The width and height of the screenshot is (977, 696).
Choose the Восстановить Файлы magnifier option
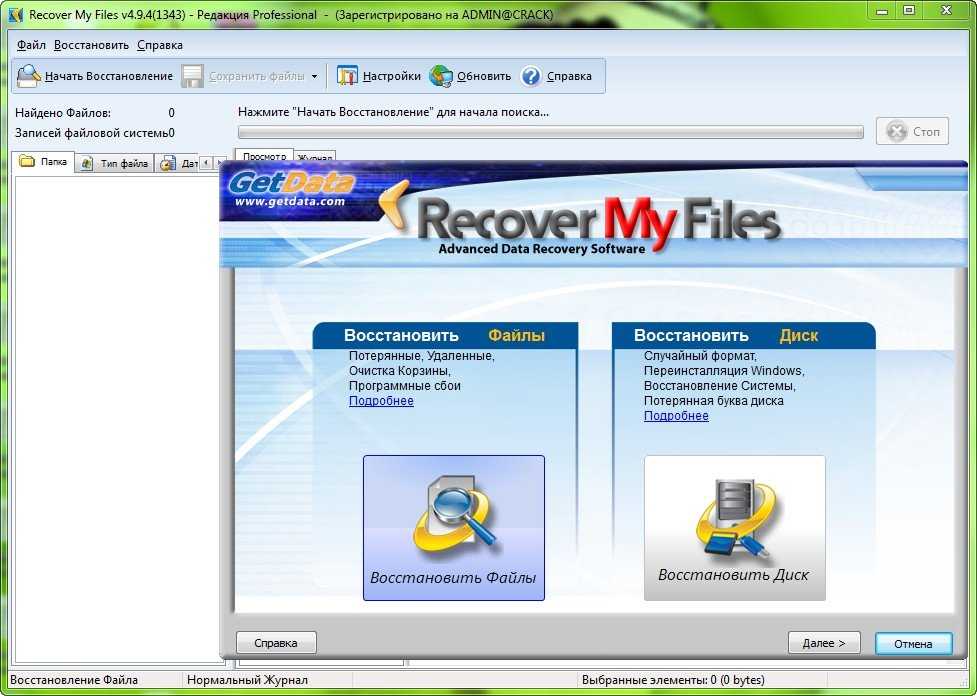tap(454, 528)
